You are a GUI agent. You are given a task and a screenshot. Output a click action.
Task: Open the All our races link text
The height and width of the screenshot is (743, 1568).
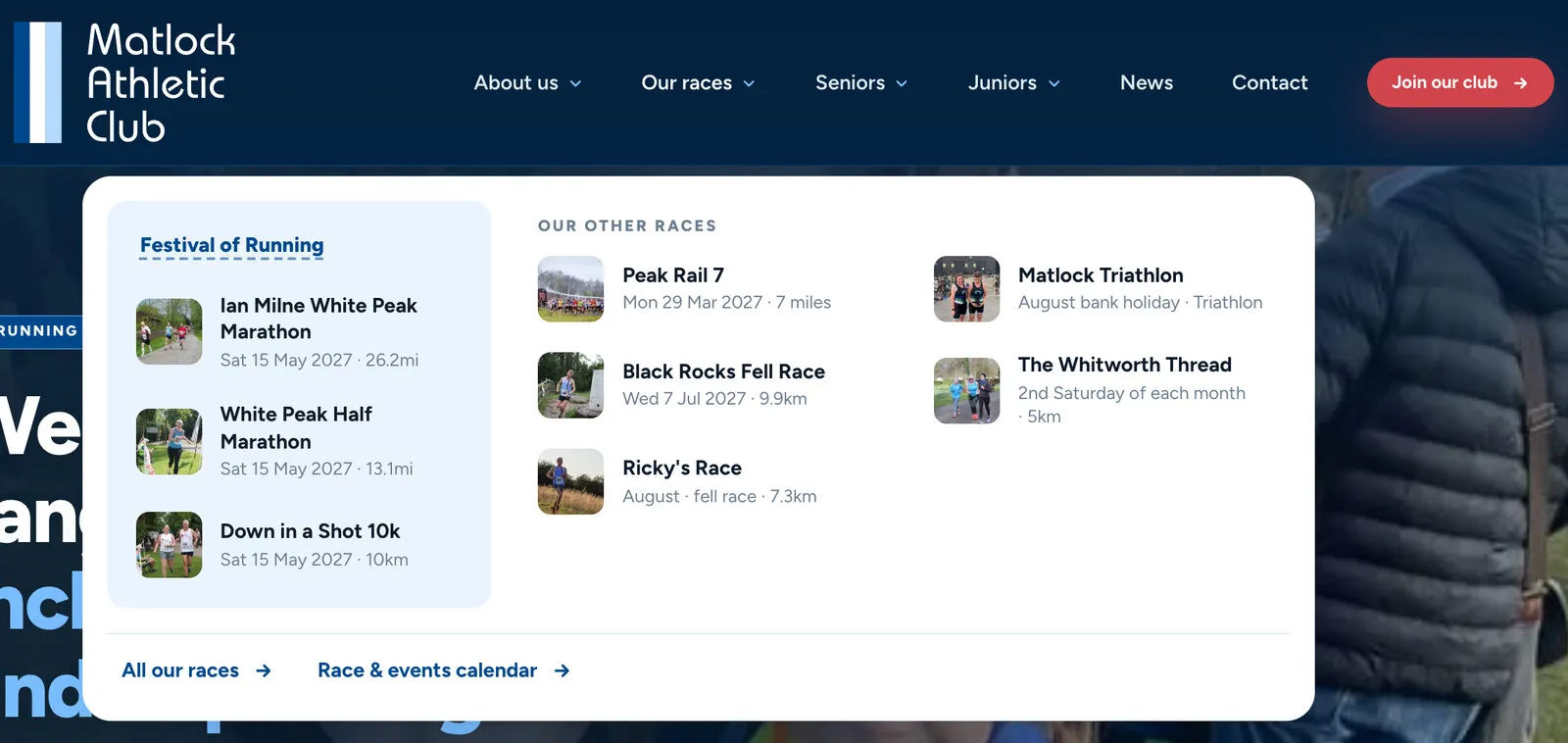pyautogui.click(x=180, y=670)
